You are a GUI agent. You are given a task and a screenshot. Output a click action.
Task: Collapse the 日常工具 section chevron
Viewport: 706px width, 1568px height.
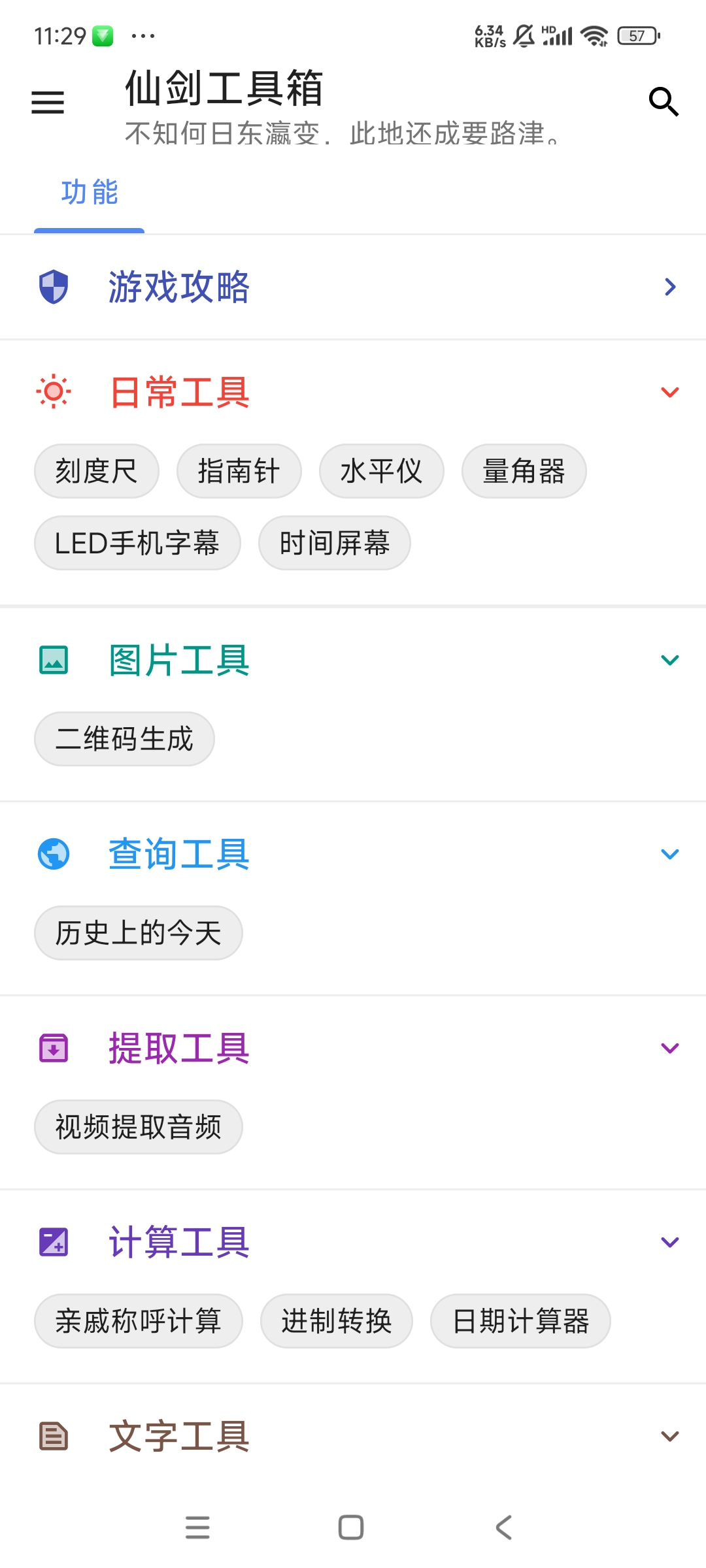pyautogui.click(x=670, y=392)
